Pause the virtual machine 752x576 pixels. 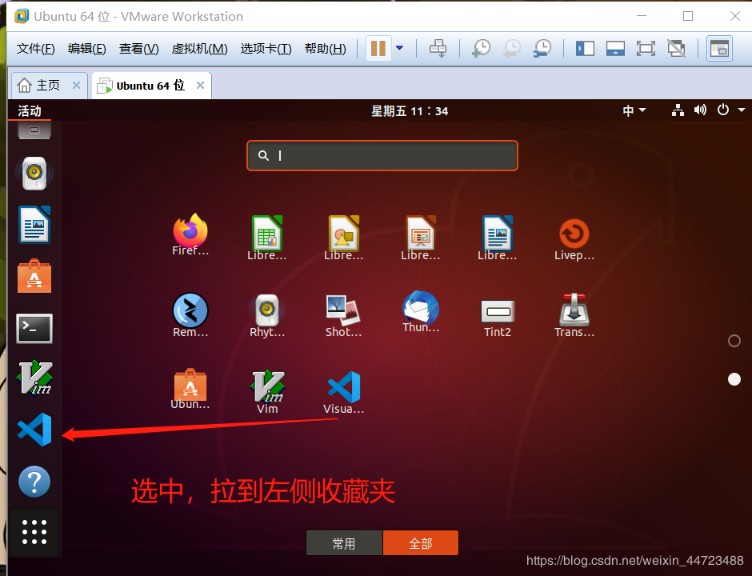(378, 48)
